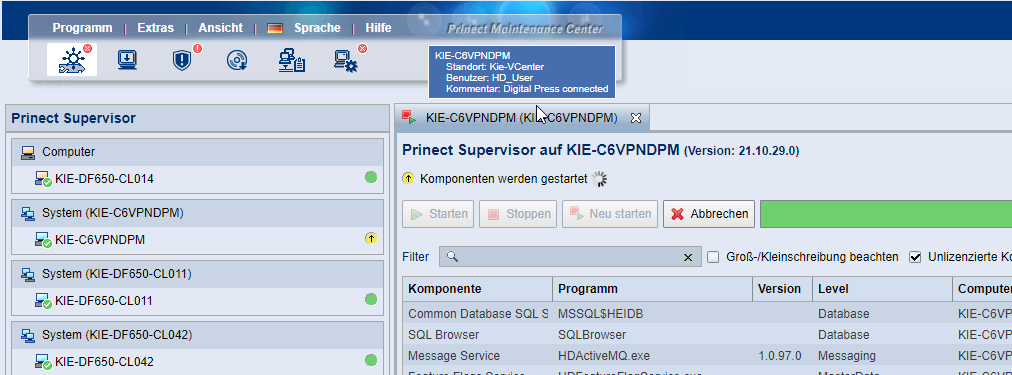Select KIE-DF650-CL011 in the tree
The image size is (1012, 375).
(x=197, y=300)
